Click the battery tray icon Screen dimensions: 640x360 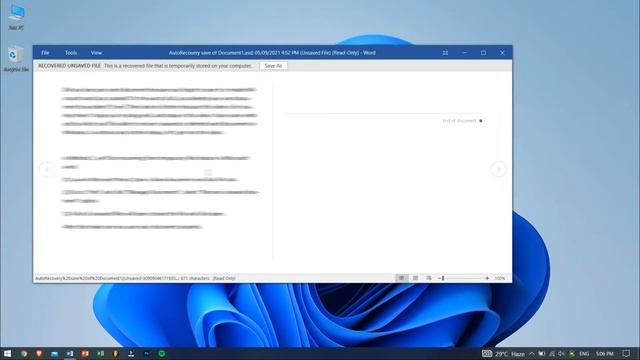pyautogui.click(x=542, y=354)
